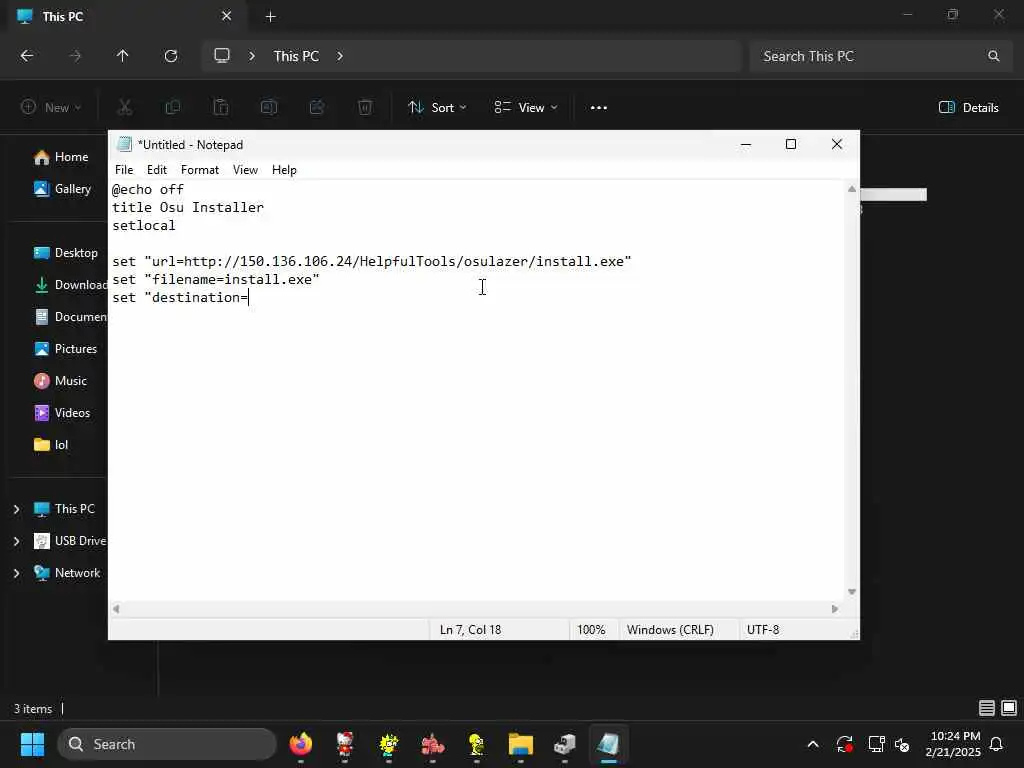Expand the USB Drive tree node
The image size is (1024, 768).
tap(16, 541)
